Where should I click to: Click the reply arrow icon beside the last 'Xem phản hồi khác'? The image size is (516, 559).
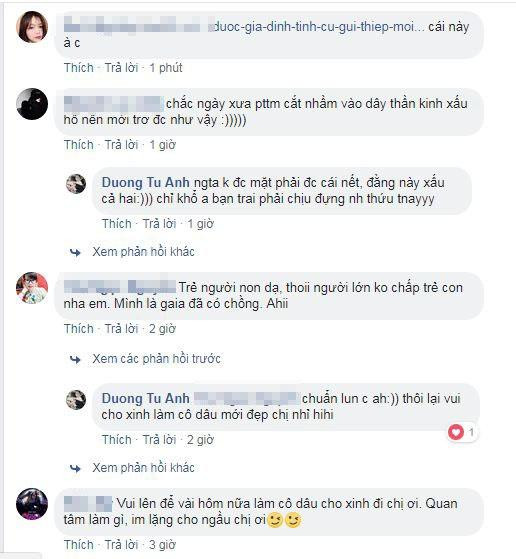point(75,468)
